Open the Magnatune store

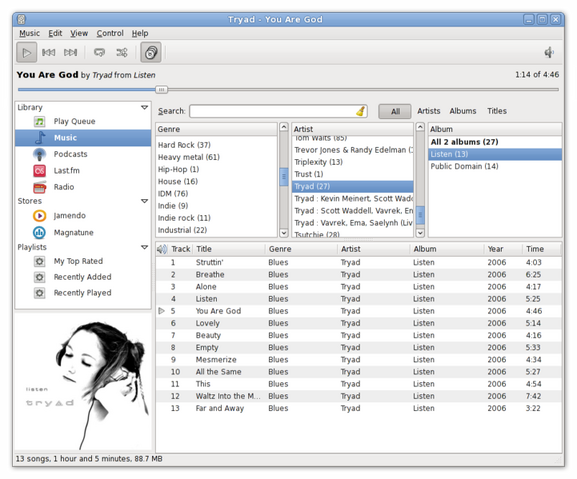point(74,233)
